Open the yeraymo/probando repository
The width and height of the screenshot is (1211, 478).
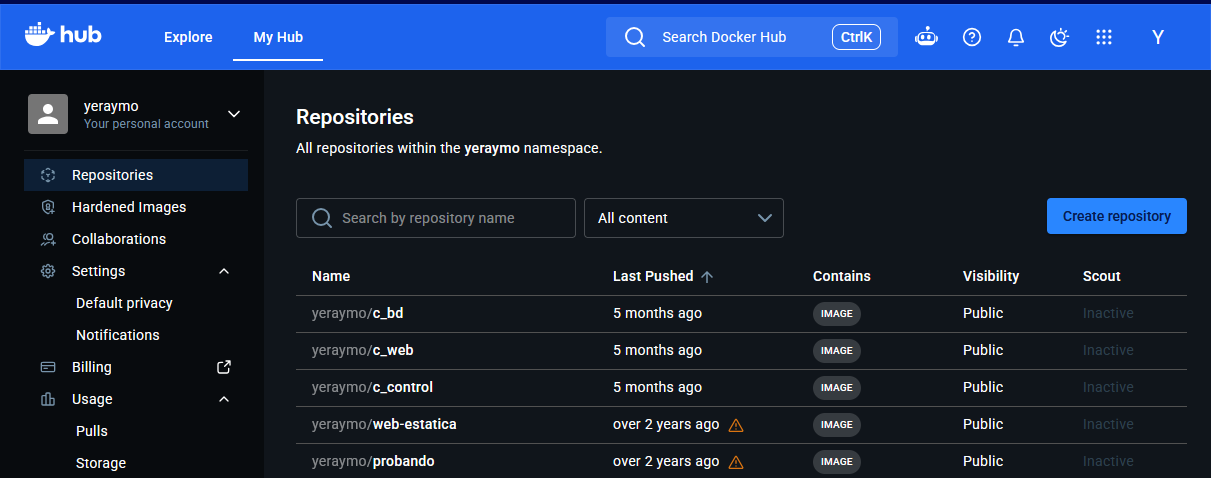tap(373, 461)
